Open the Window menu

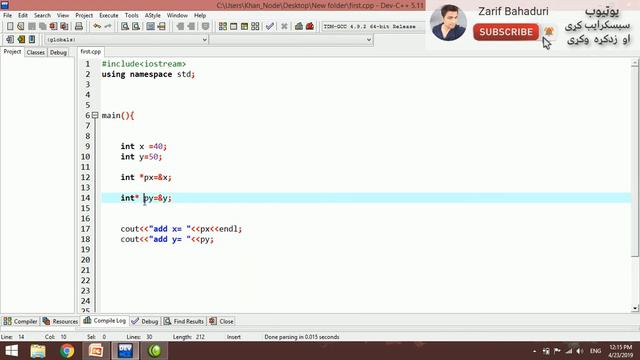click(177, 16)
